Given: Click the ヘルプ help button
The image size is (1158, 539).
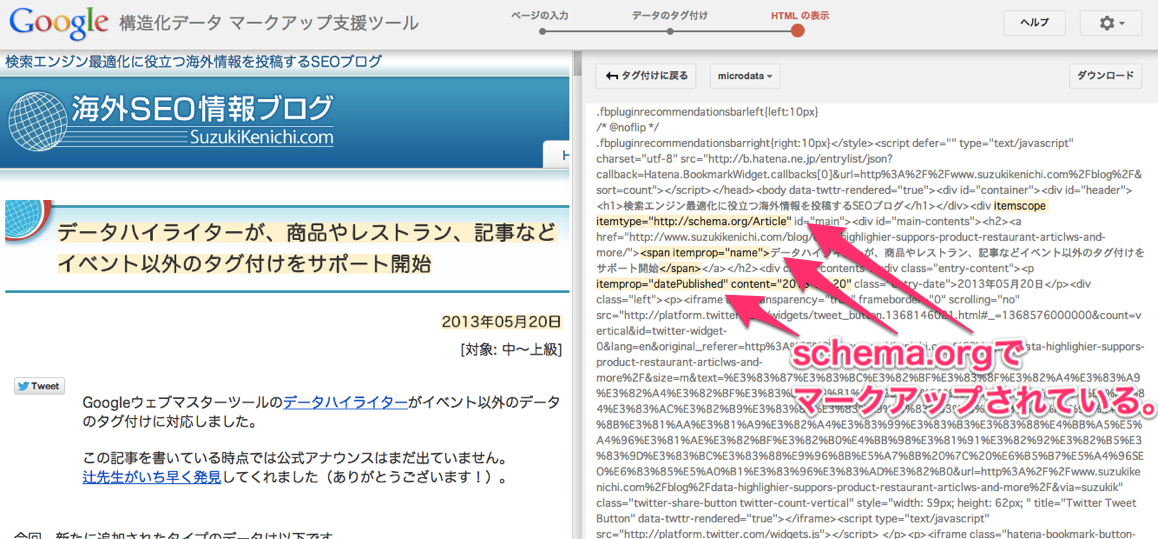Looking at the screenshot, I should pos(1034,23).
